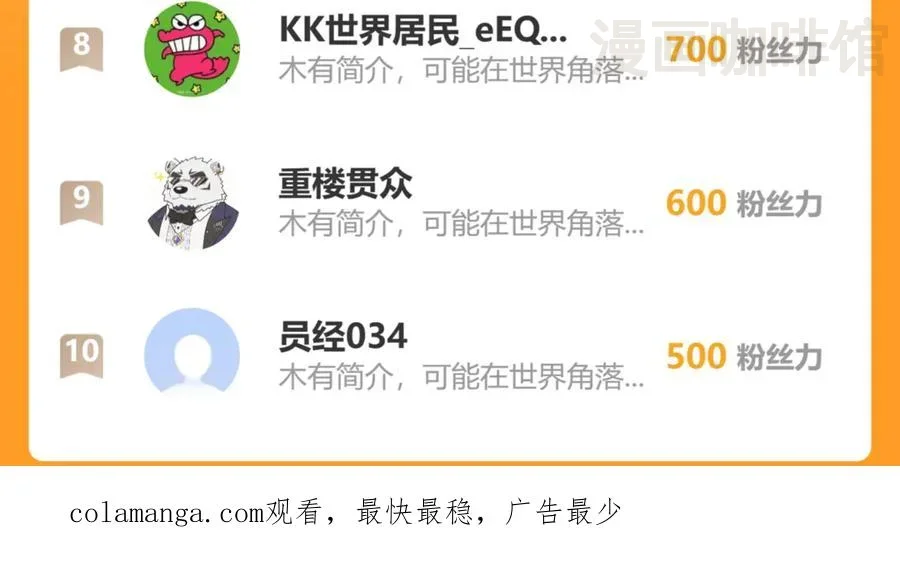Image resolution: width=900 pixels, height=565 pixels.
Task: Click the 600 粉丝力 score
Action: [x=744, y=203]
